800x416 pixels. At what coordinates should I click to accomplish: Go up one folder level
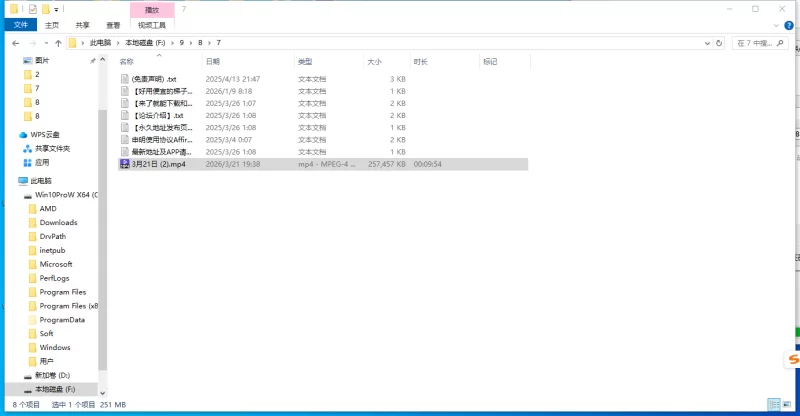pyautogui.click(x=59, y=43)
